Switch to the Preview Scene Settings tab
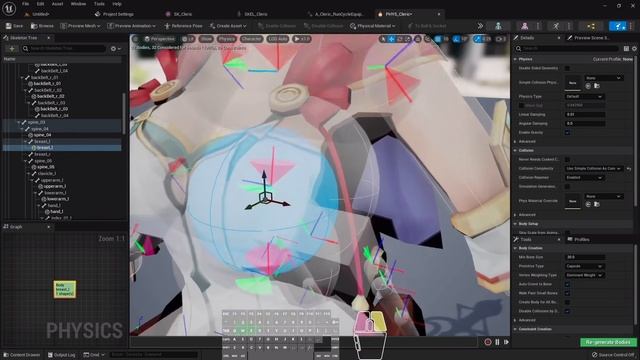Screen dimensions: 640x360 pyautogui.click(x=589, y=38)
